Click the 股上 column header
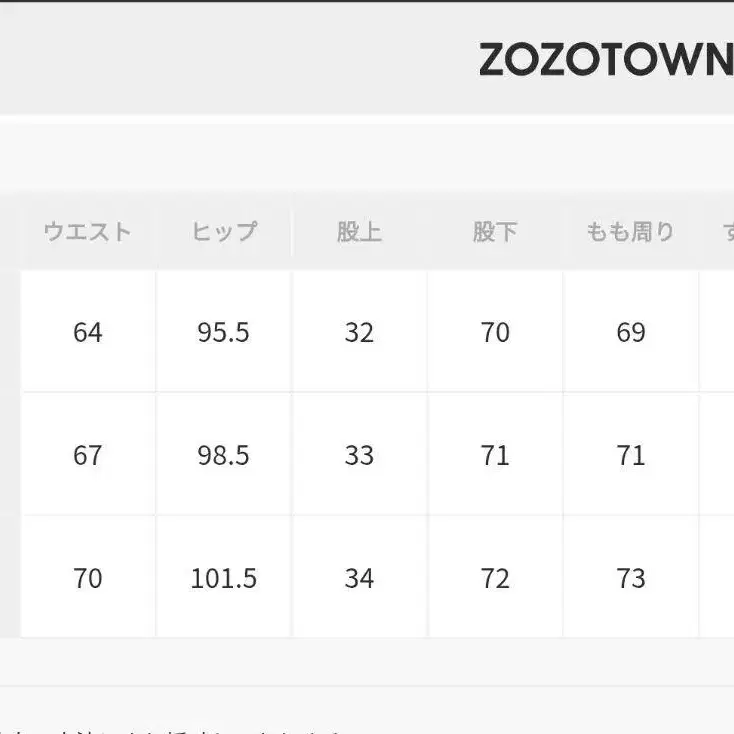Image resolution: width=734 pixels, height=734 pixels. click(359, 232)
